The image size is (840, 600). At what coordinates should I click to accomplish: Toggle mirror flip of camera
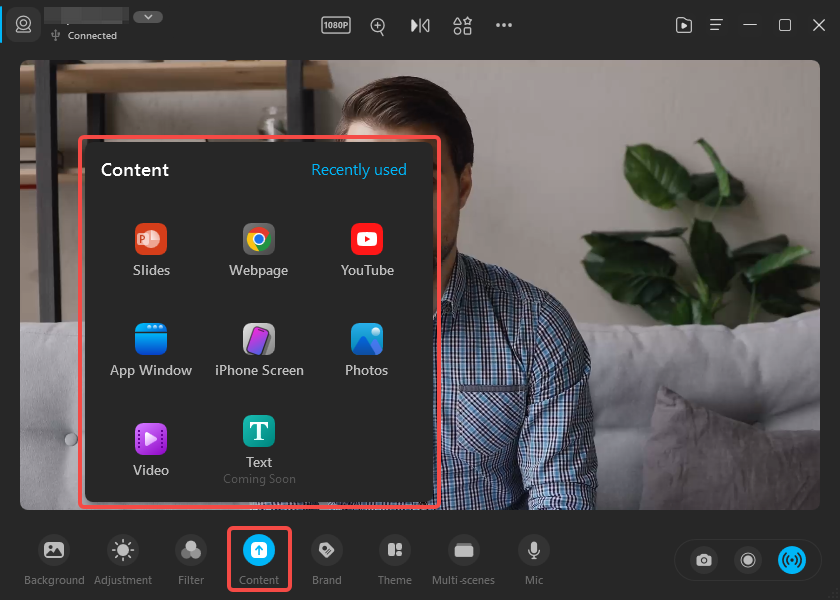click(420, 26)
